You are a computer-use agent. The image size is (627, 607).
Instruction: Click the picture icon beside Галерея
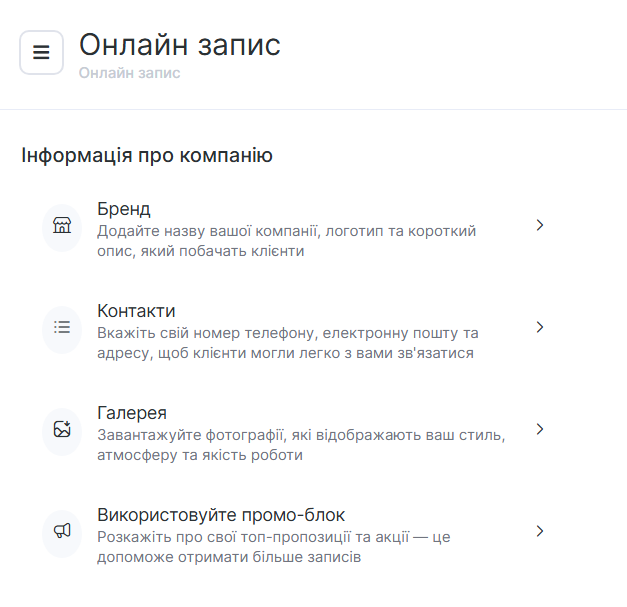point(62,430)
